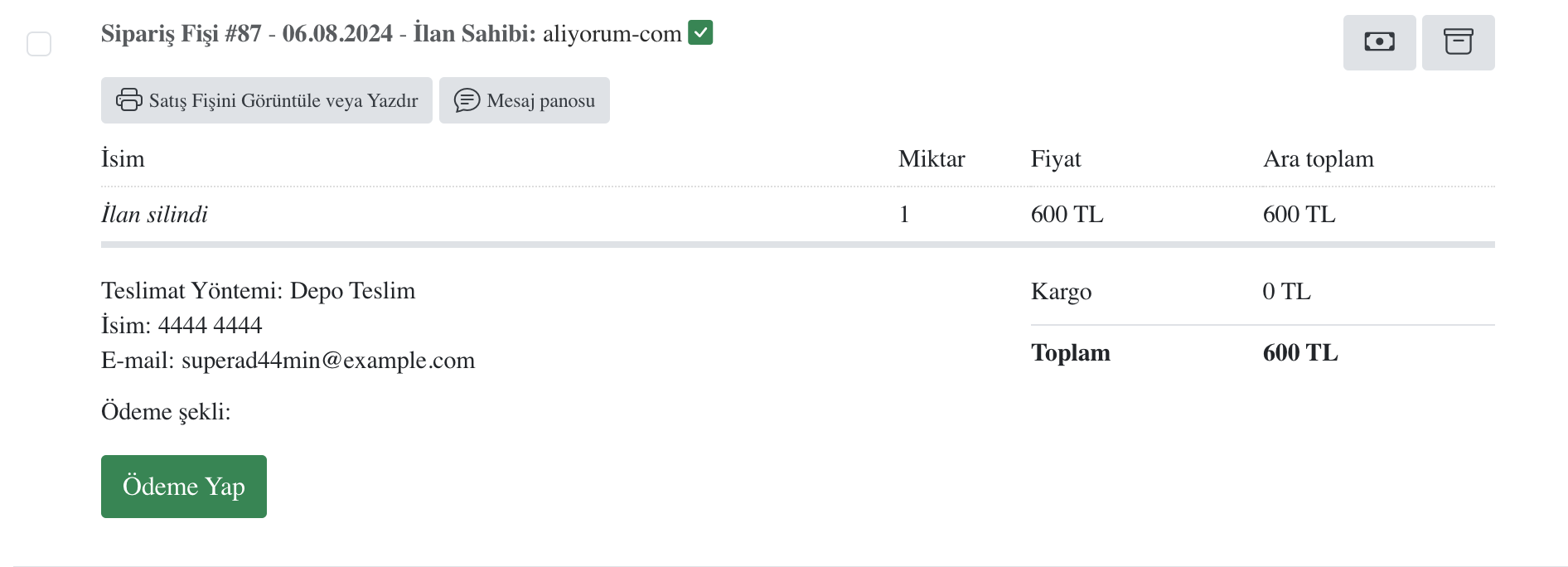Click the İlan silindi item row
This screenshot has height=567, width=1568.
[x=155, y=215]
